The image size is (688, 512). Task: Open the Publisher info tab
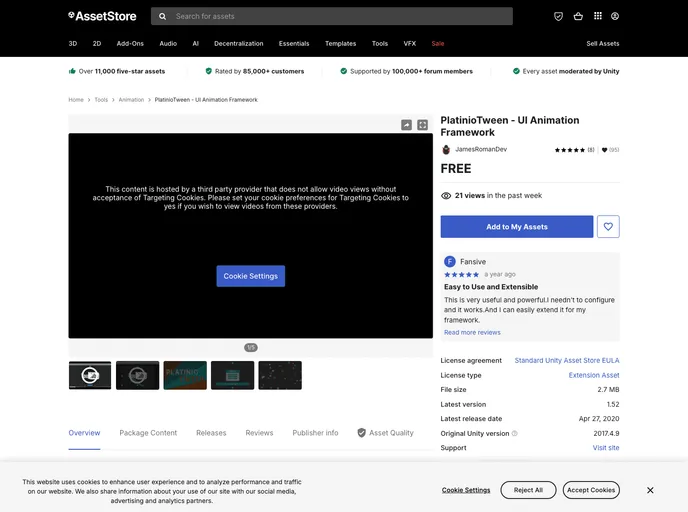pyautogui.click(x=315, y=433)
